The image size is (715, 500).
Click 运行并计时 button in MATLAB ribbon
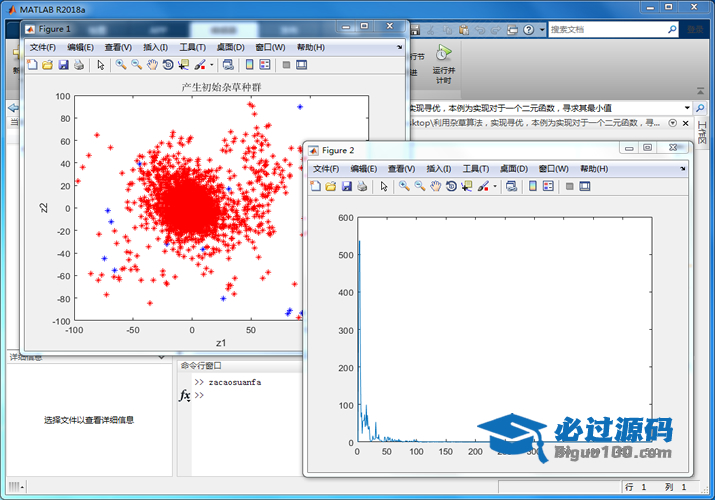(444, 64)
